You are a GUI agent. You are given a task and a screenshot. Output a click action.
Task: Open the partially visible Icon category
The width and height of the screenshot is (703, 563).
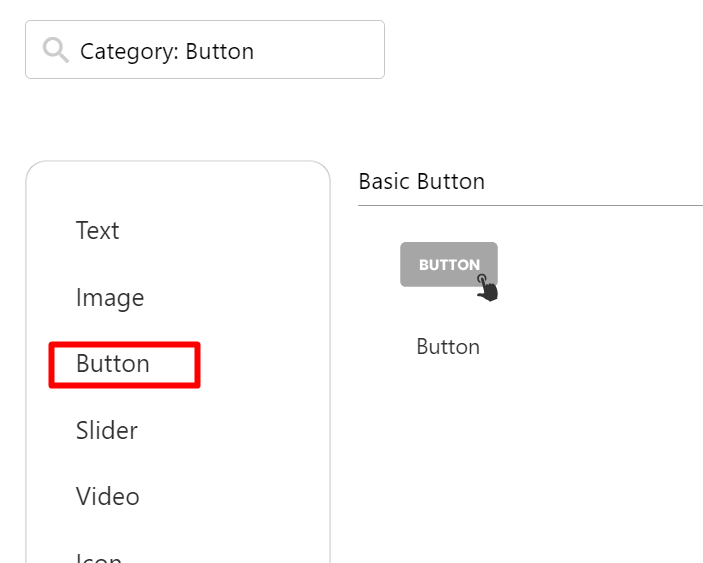tap(99, 556)
